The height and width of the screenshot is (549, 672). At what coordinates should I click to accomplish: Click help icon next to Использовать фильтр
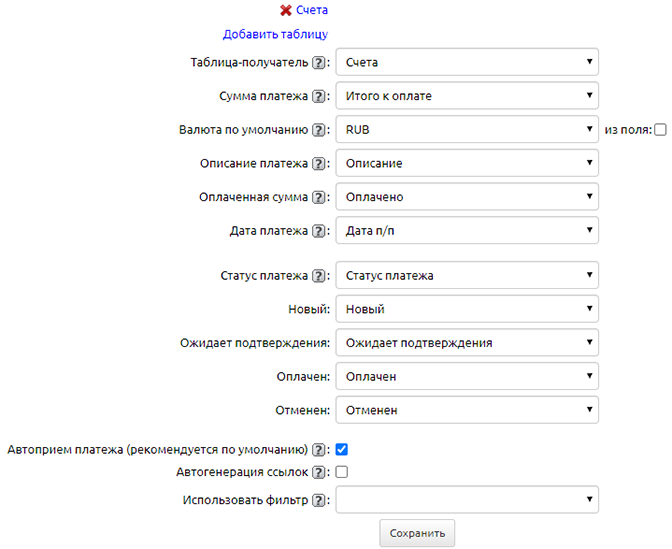tap(320, 500)
